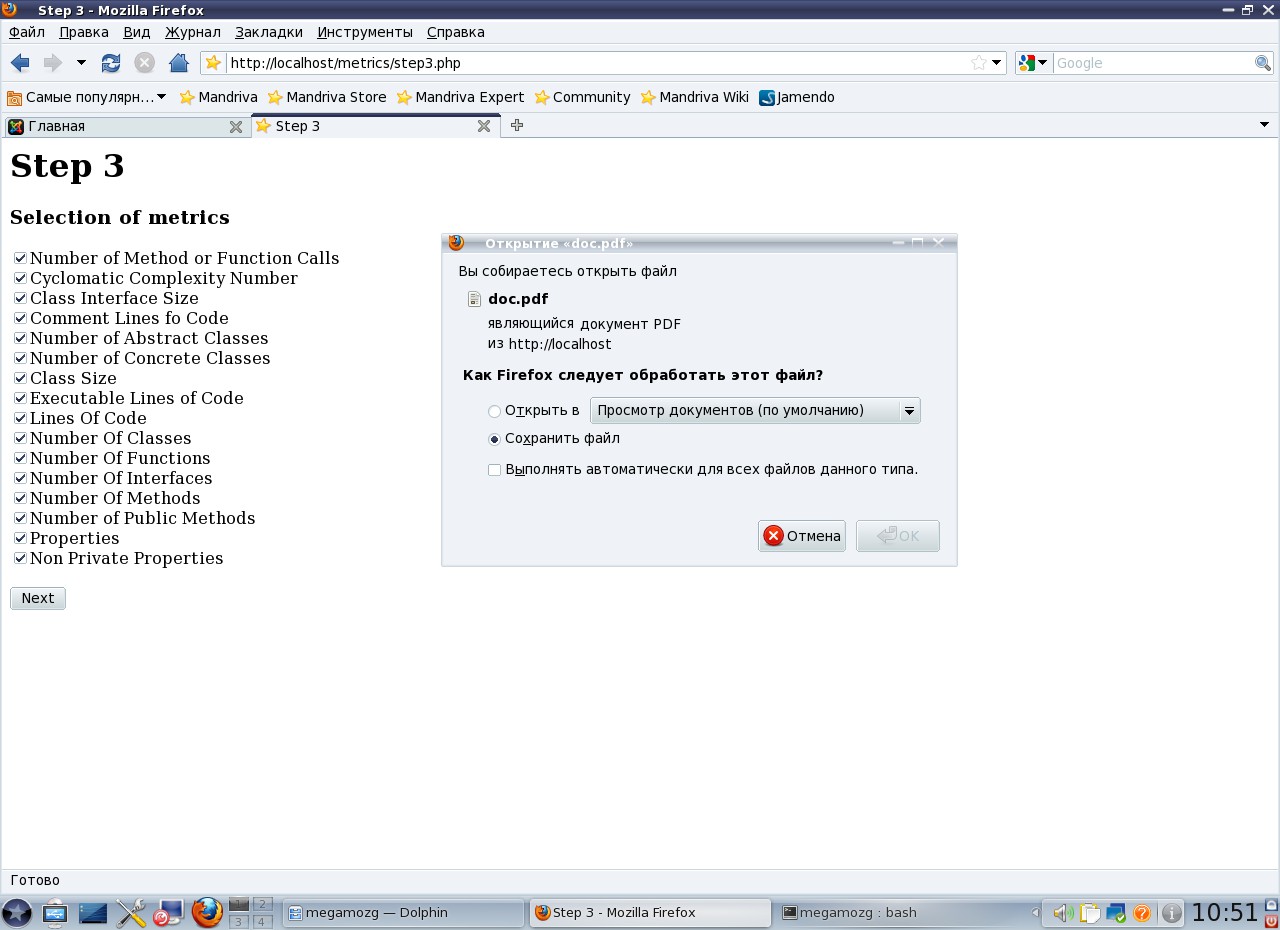Open the Инструменты menu
Viewport: 1280px width, 930px height.
click(365, 32)
